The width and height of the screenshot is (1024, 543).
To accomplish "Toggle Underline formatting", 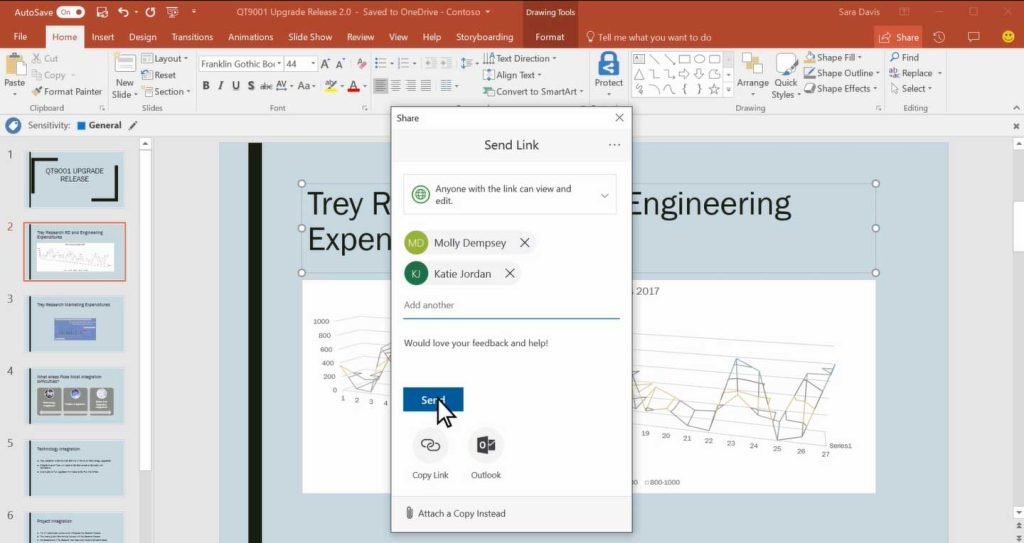I will (236, 86).
